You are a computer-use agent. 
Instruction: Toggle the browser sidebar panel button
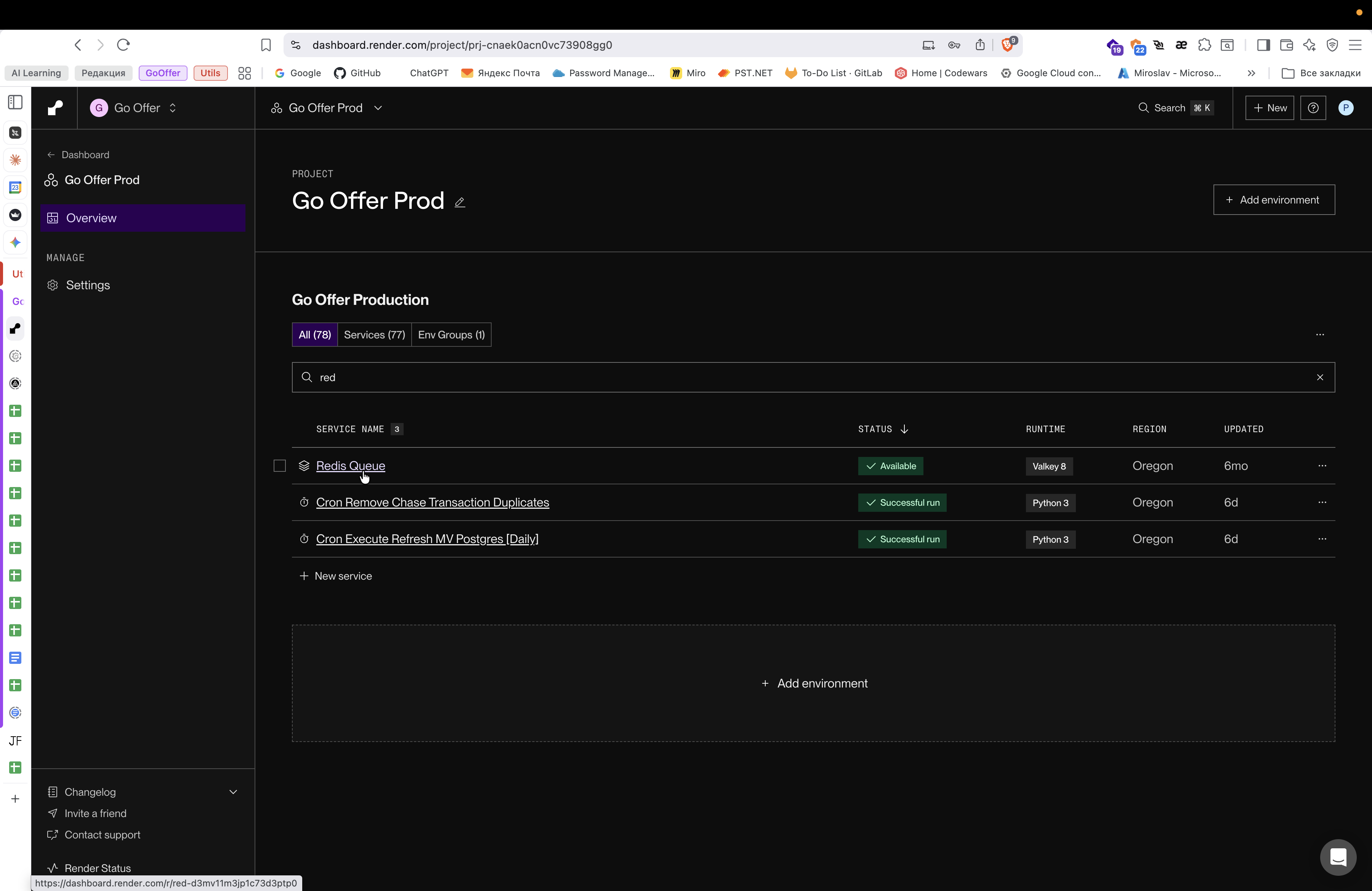click(1263, 45)
